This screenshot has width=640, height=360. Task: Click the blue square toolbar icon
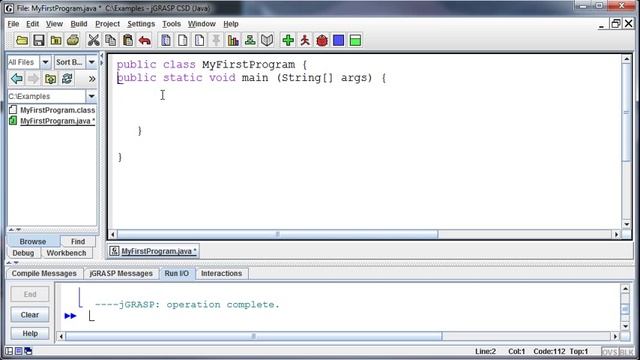pyautogui.click(x=339, y=40)
